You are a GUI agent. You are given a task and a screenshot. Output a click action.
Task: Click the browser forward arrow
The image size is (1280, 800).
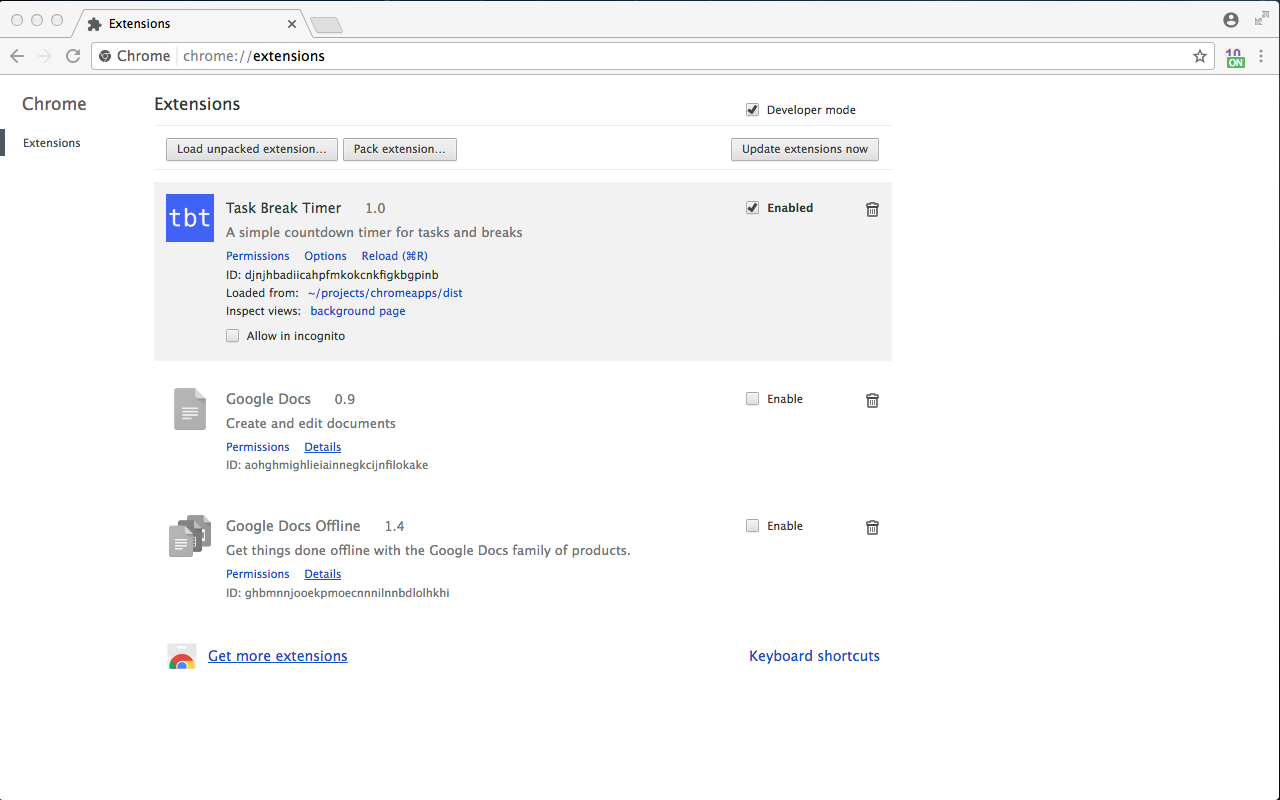point(44,56)
